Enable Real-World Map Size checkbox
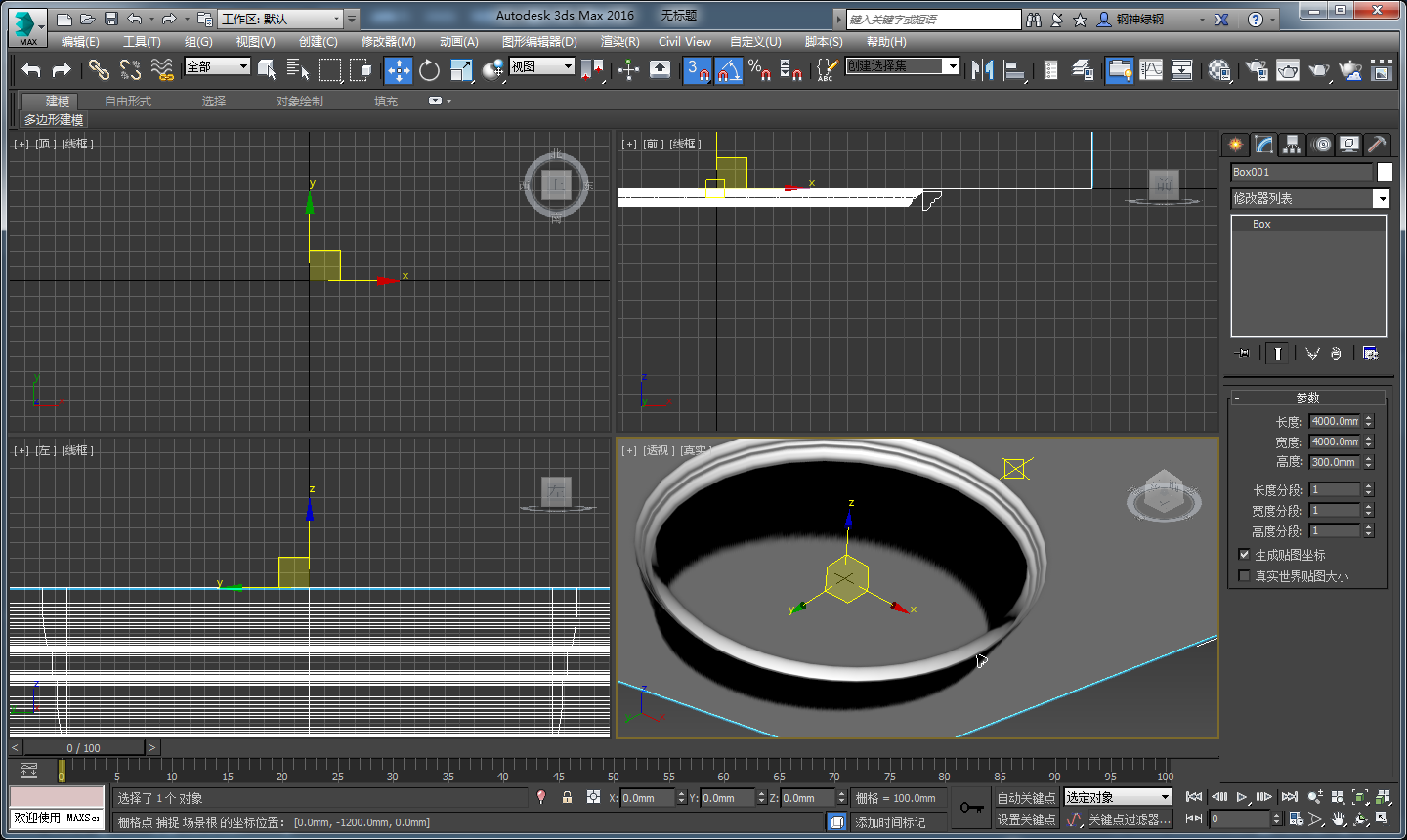This screenshot has height=840, width=1407. coord(1244,575)
